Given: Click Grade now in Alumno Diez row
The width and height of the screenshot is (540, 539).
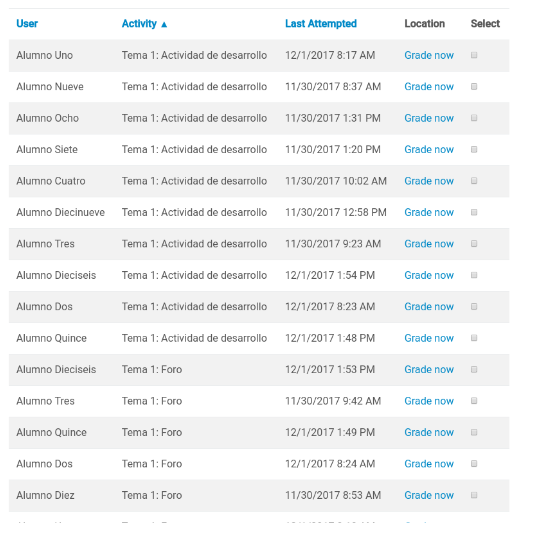Looking at the screenshot, I should [429, 495].
